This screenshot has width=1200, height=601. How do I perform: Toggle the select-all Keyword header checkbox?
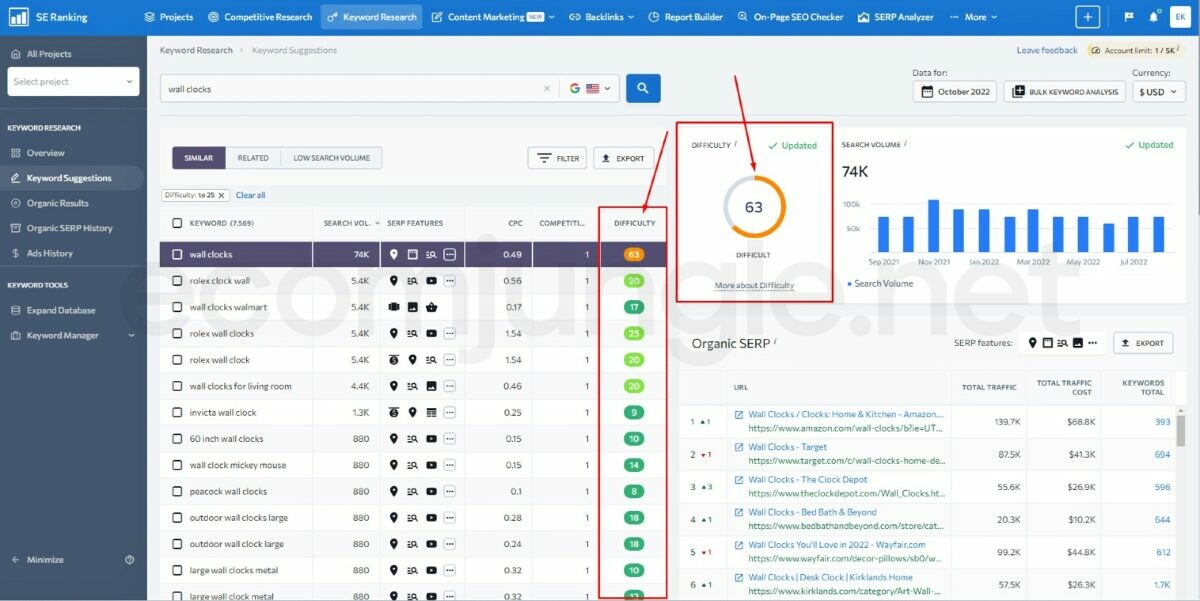pyautogui.click(x=177, y=223)
